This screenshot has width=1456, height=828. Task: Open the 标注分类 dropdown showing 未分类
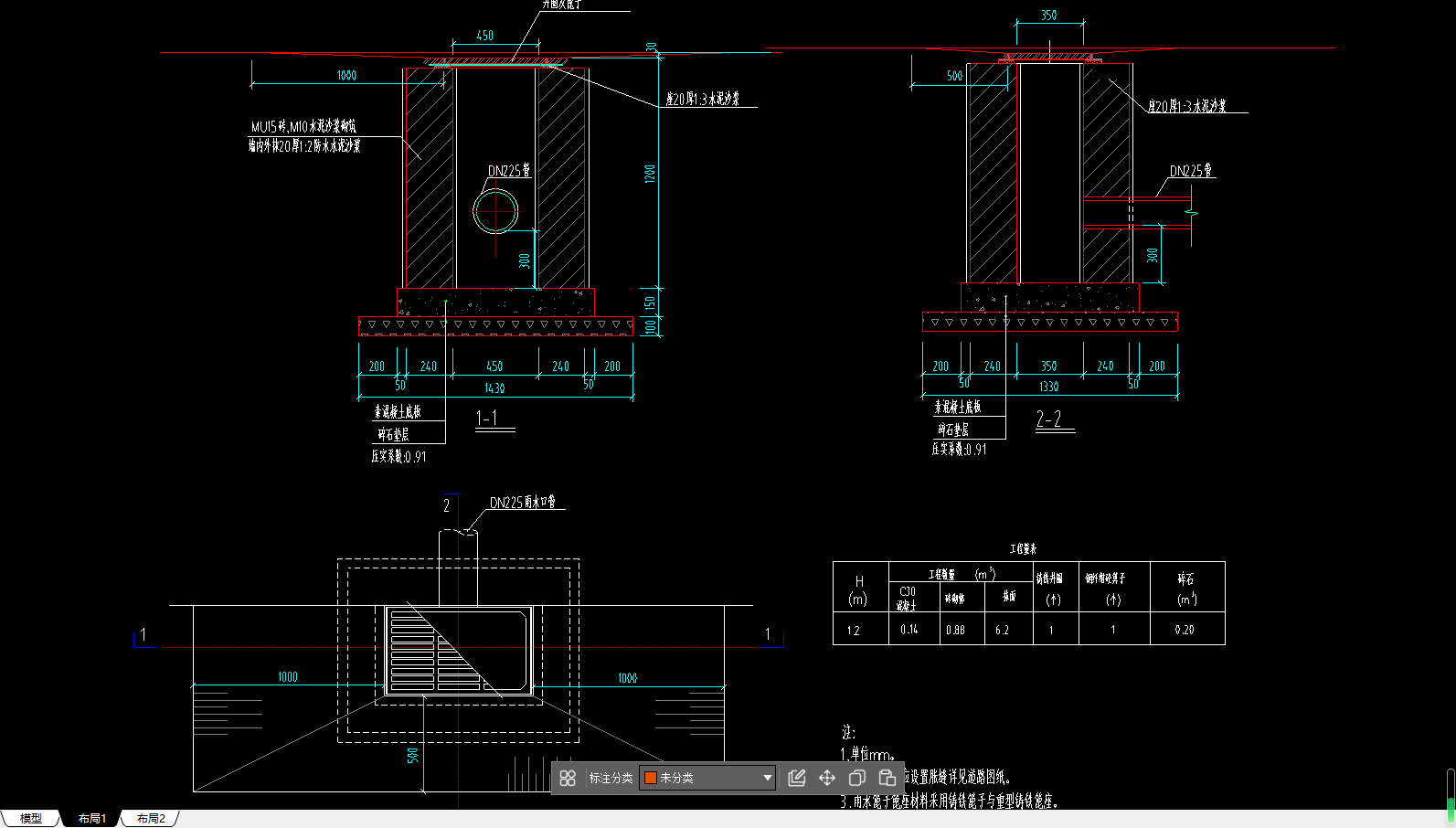[x=707, y=778]
